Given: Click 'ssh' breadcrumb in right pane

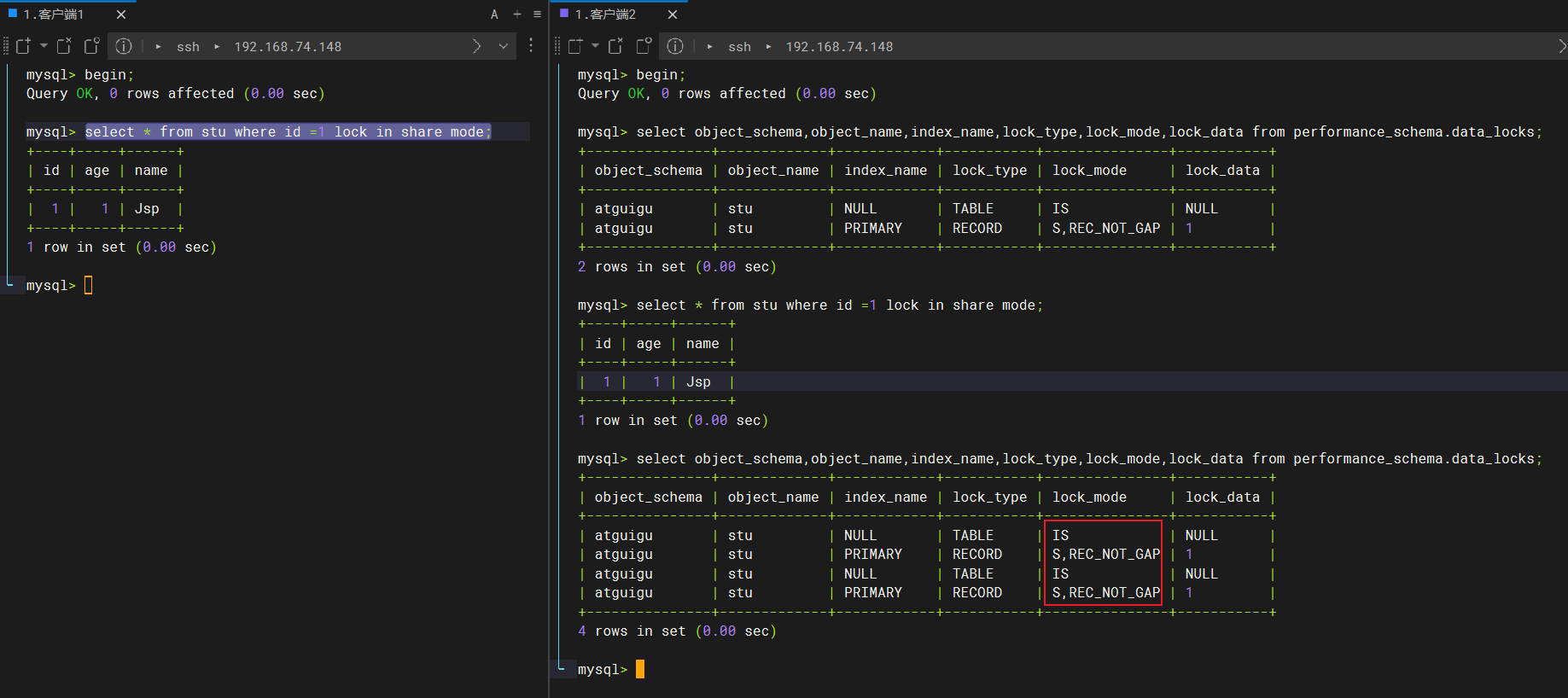Looking at the screenshot, I should pyautogui.click(x=739, y=47).
